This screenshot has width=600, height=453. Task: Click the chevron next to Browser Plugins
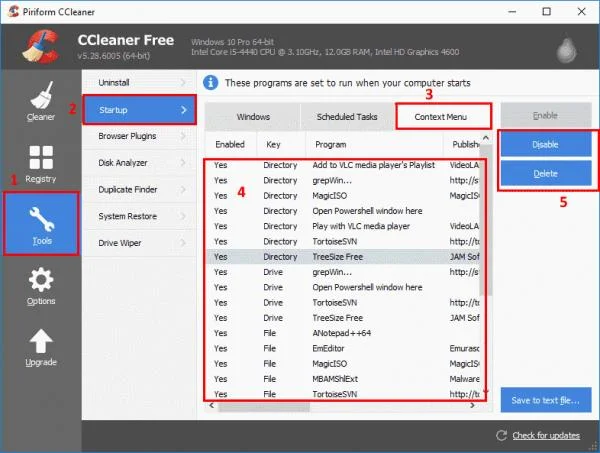(183, 136)
